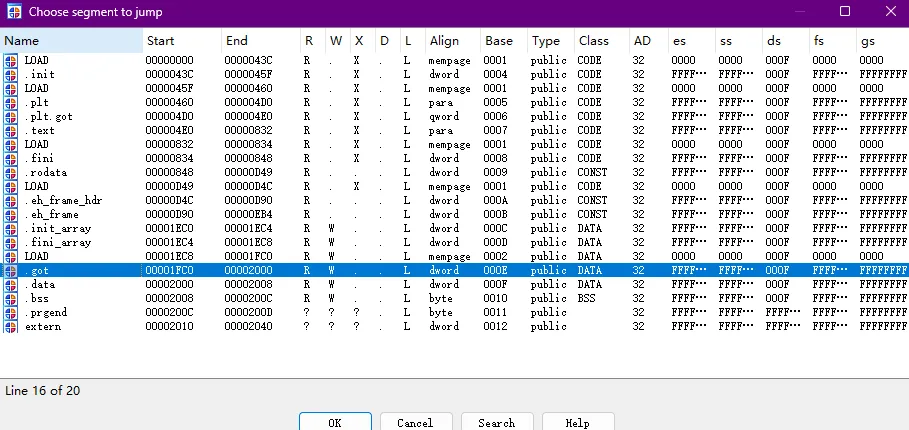The image size is (909, 430).
Task: Click icon of LOAD row starting 00000D49
Action: click(x=10, y=186)
